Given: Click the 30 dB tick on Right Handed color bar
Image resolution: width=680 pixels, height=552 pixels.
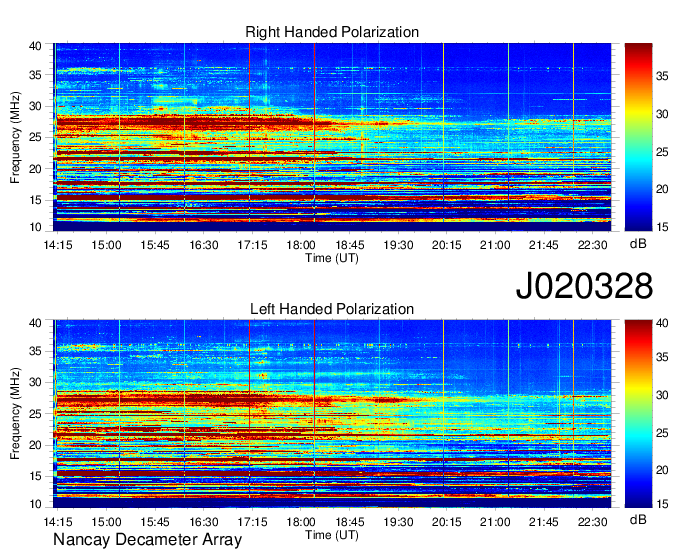Looking at the screenshot, I should pyautogui.click(x=662, y=114).
